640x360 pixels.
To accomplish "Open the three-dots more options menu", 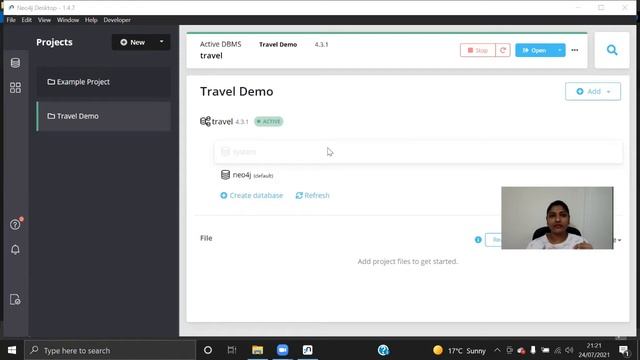I will (575, 50).
